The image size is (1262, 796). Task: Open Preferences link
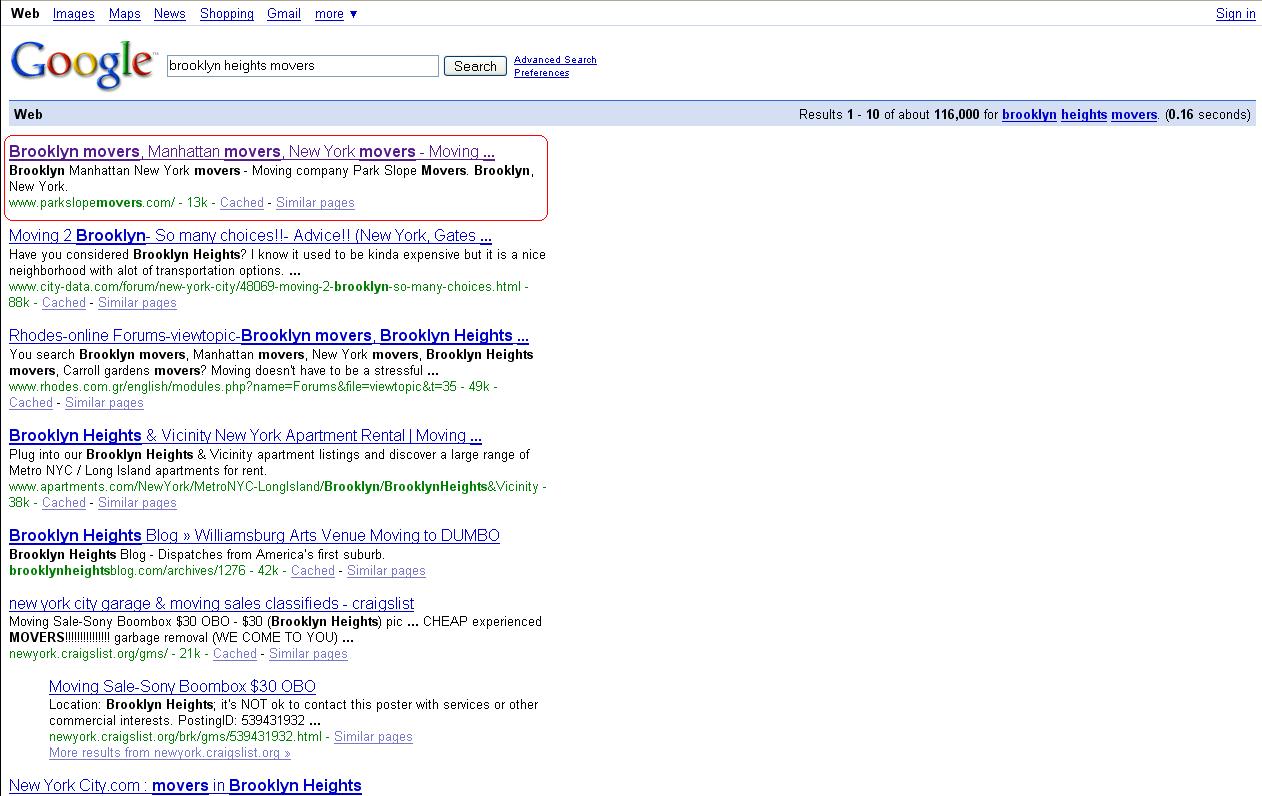(x=541, y=73)
